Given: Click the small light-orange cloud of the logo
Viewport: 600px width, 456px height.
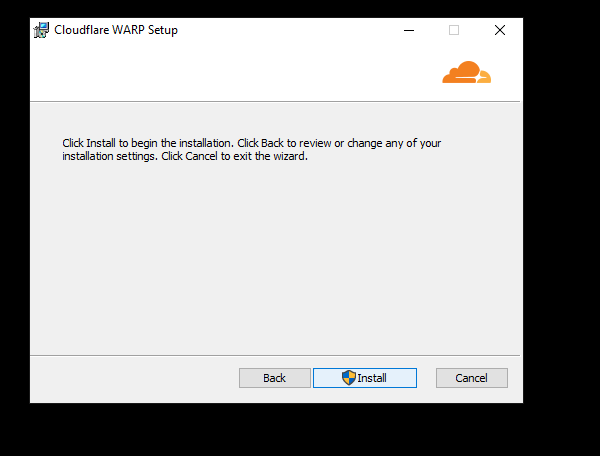Looking at the screenshot, I should click(484, 77).
